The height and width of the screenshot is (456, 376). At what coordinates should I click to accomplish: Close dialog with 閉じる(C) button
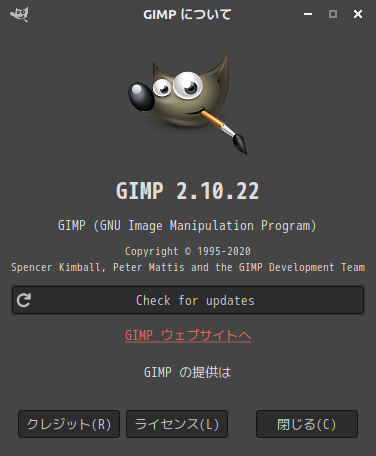click(x=307, y=424)
